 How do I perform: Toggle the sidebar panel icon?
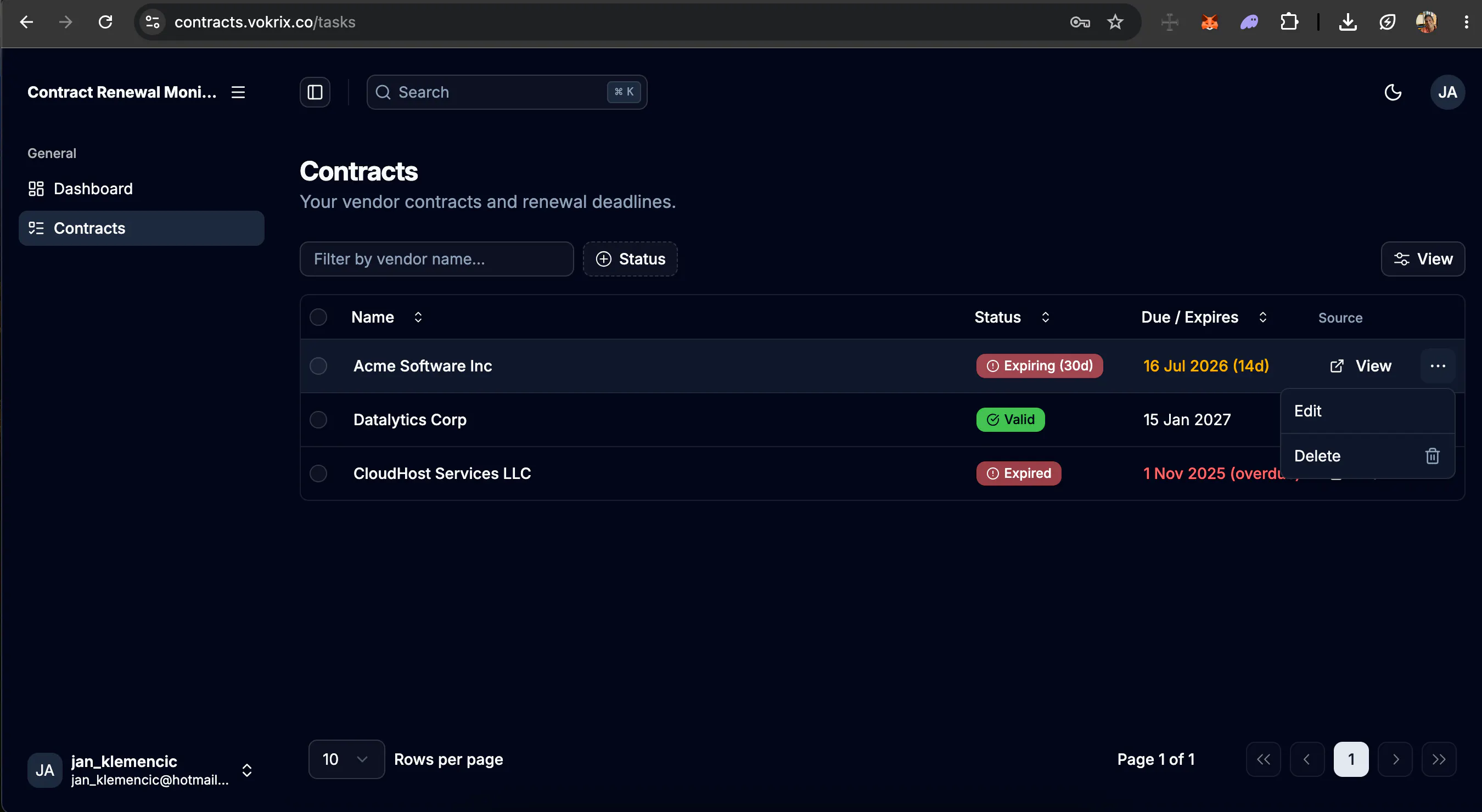tap(315, 92)
